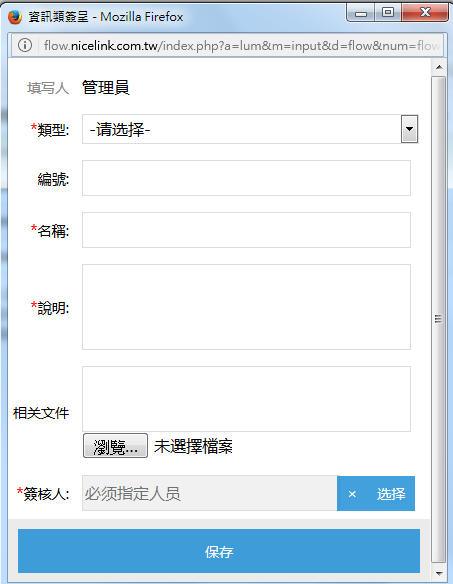453x584 pixels.
Task: Click the 相关文件 text area
Action: tap(246, 399)
